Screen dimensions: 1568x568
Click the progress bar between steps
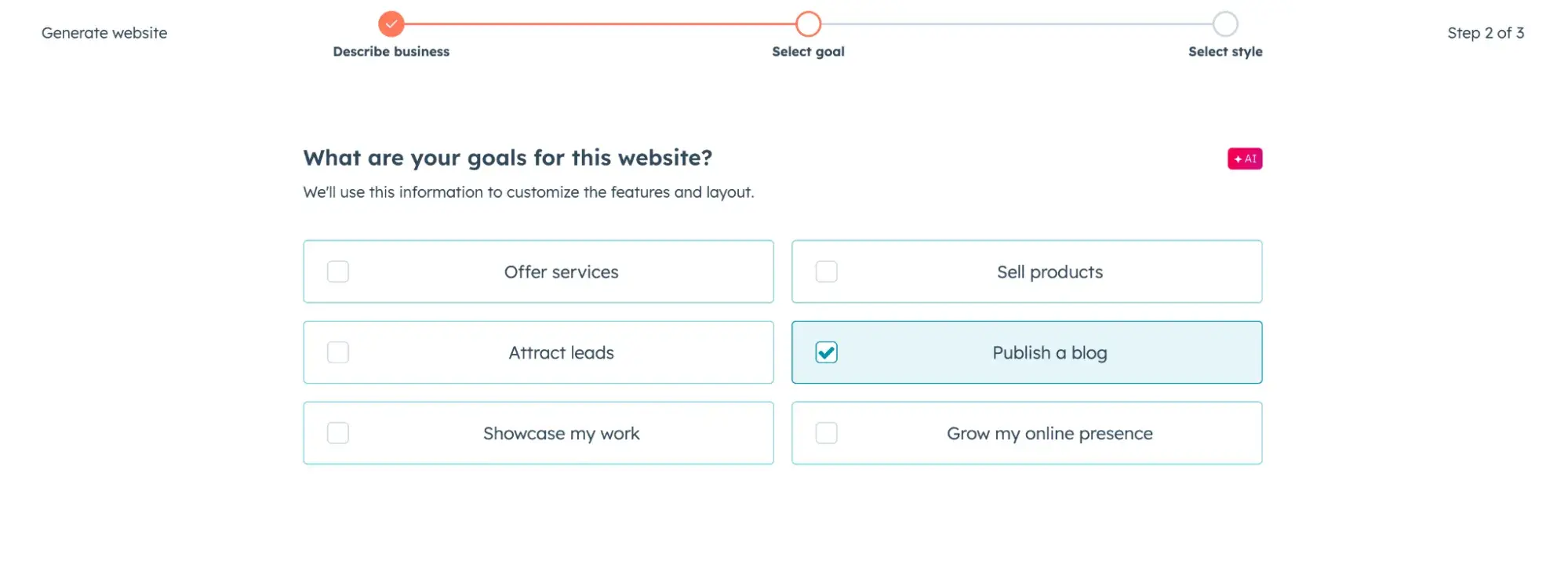600,24
